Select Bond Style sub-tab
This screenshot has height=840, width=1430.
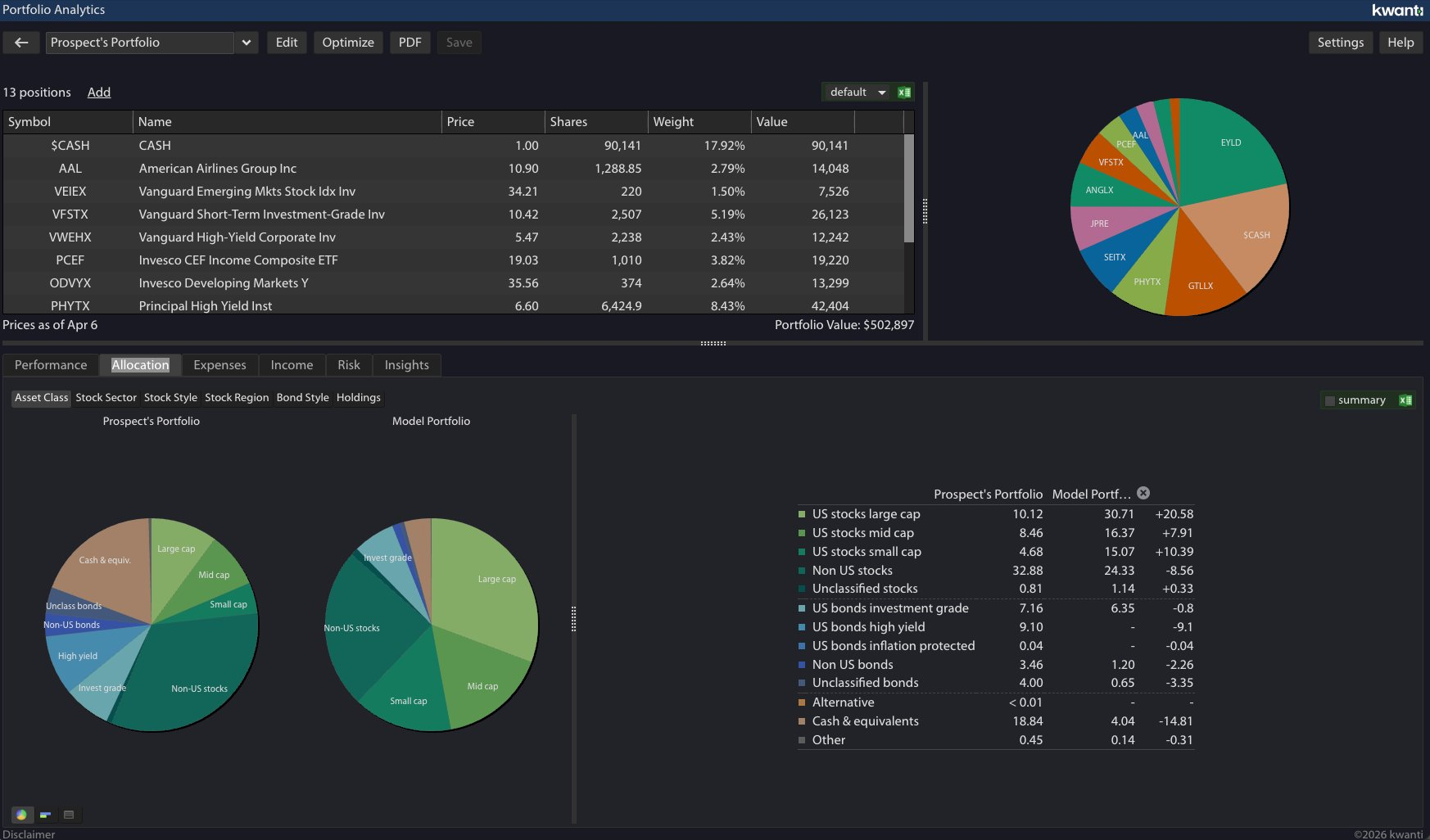(x=303, y=398)
